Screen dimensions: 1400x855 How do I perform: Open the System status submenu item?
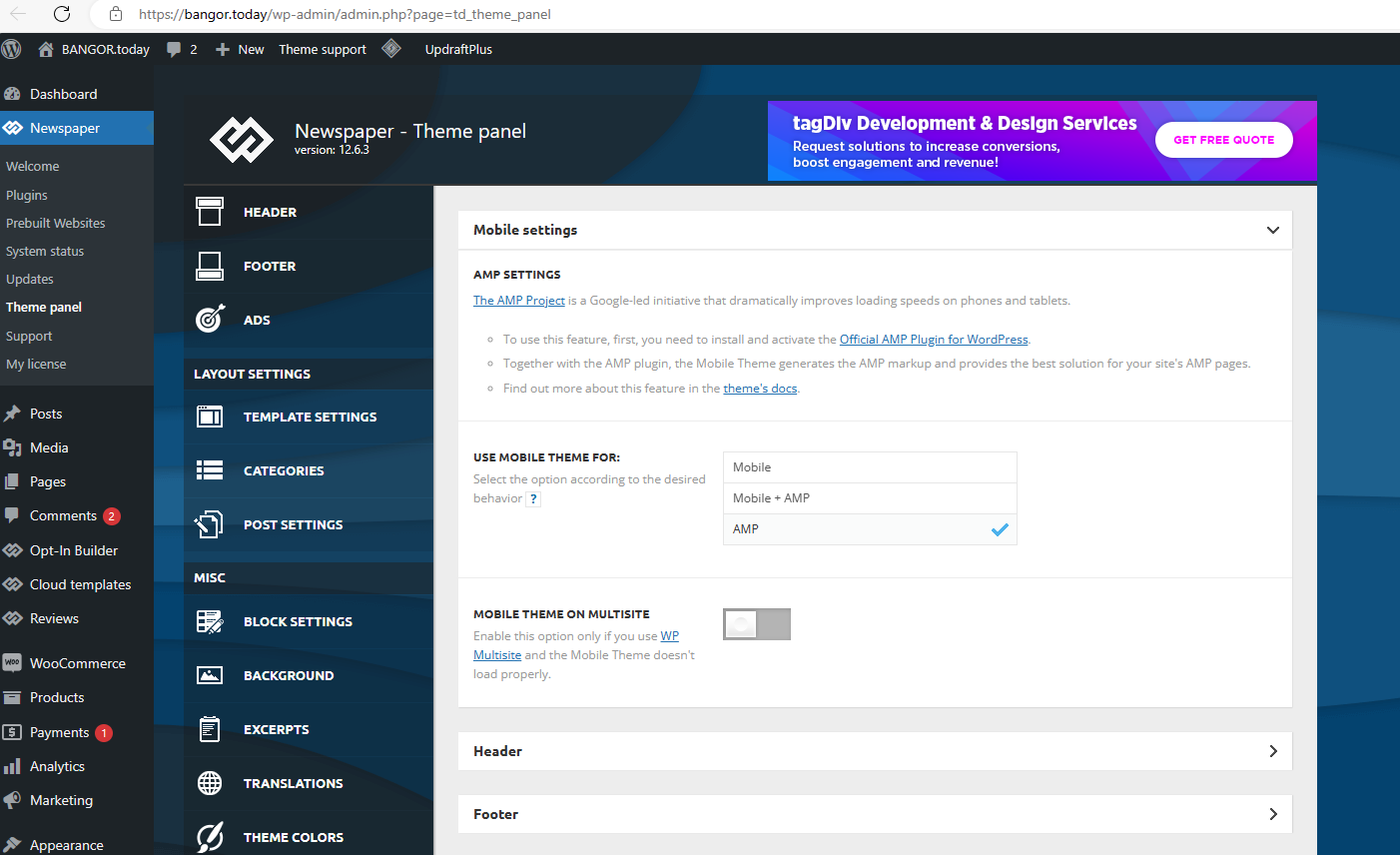(x=45, y=252)
